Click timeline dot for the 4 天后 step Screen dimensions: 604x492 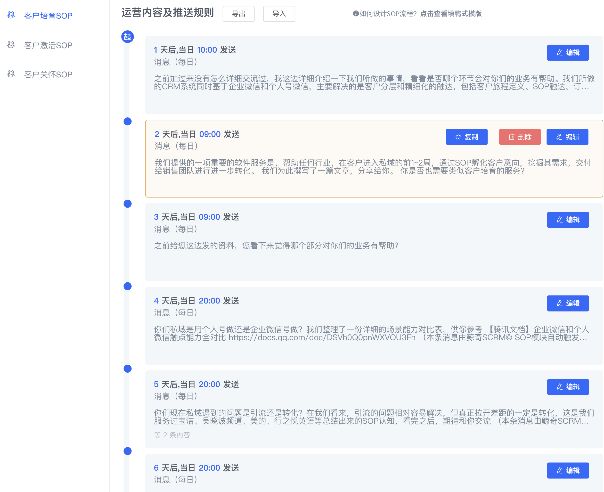click(128, 286)
